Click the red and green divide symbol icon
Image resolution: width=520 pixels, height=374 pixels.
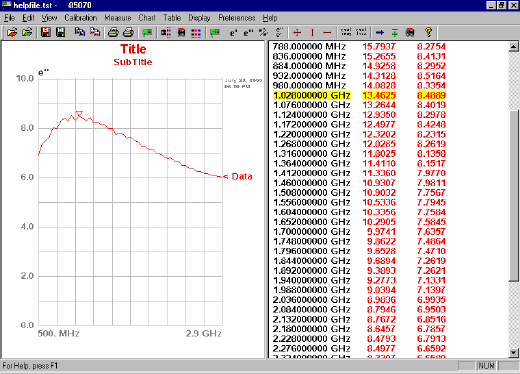click(395, 32)
